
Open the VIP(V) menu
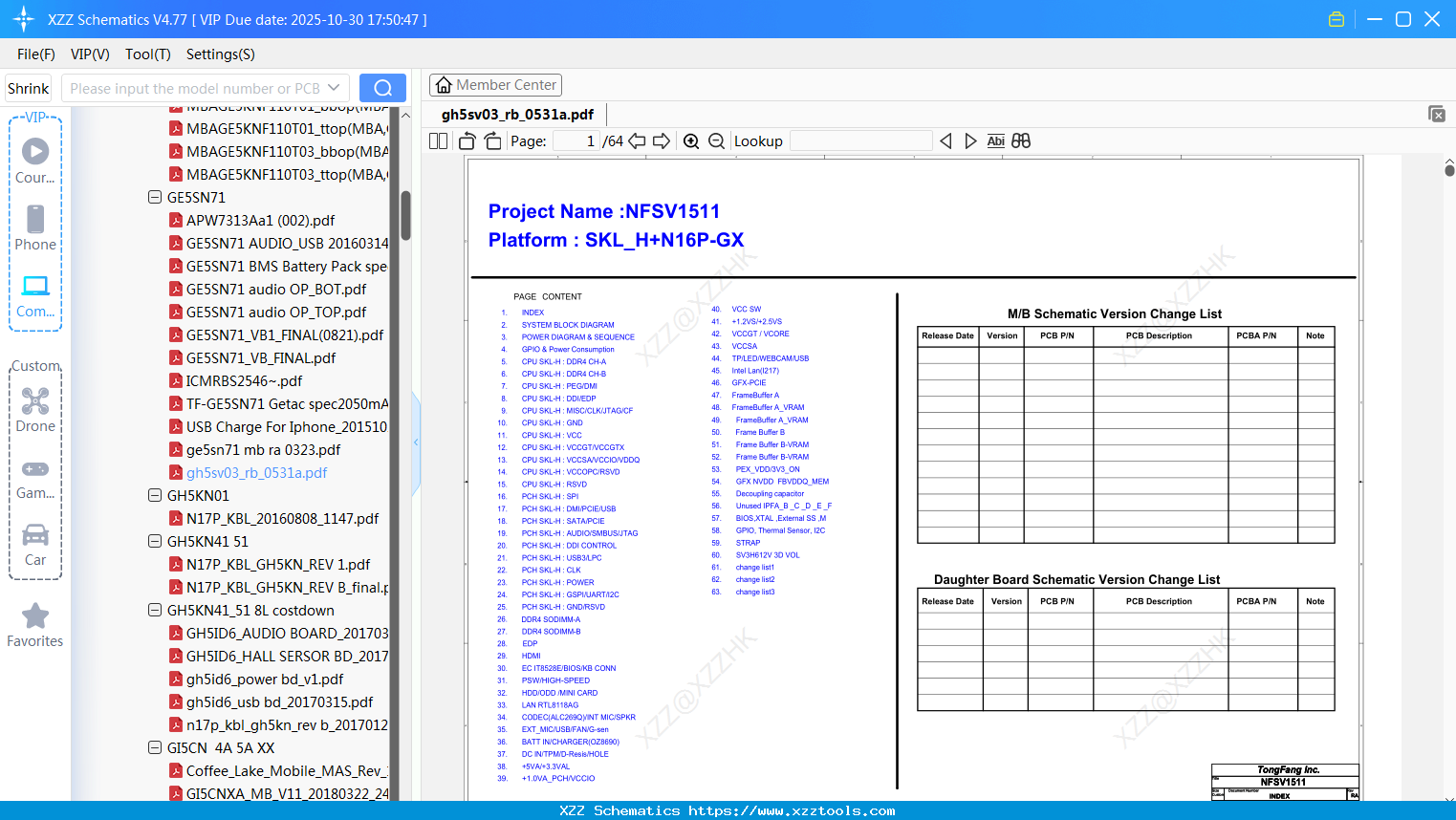90,54
